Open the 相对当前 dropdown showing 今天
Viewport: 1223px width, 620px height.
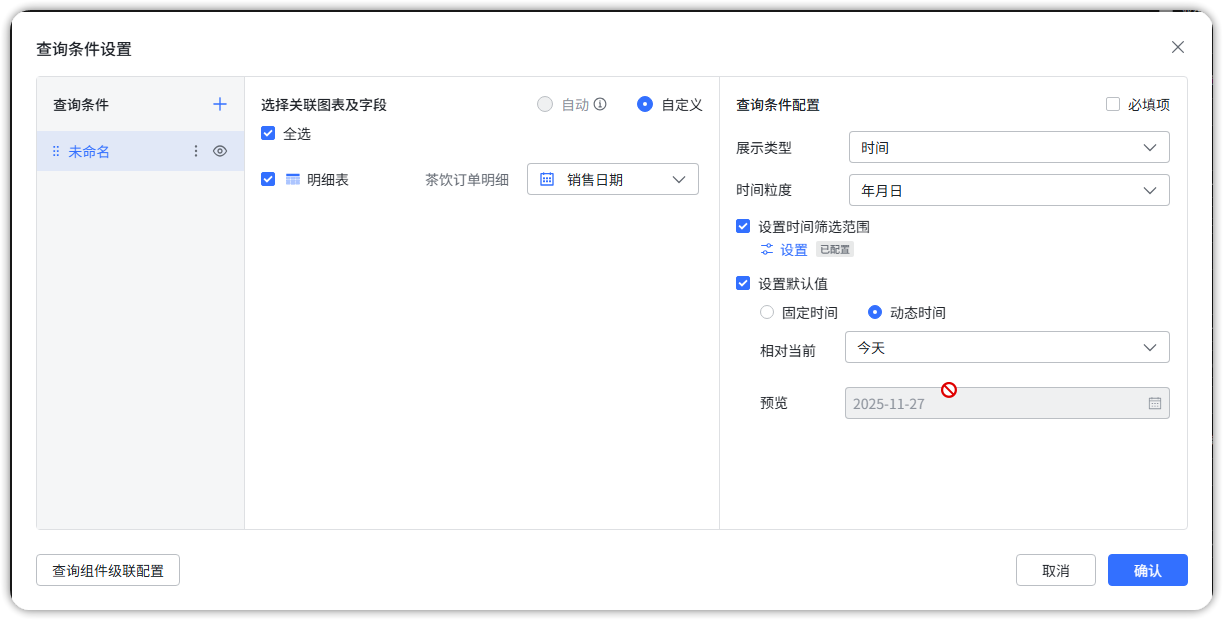click(1006, 348)
